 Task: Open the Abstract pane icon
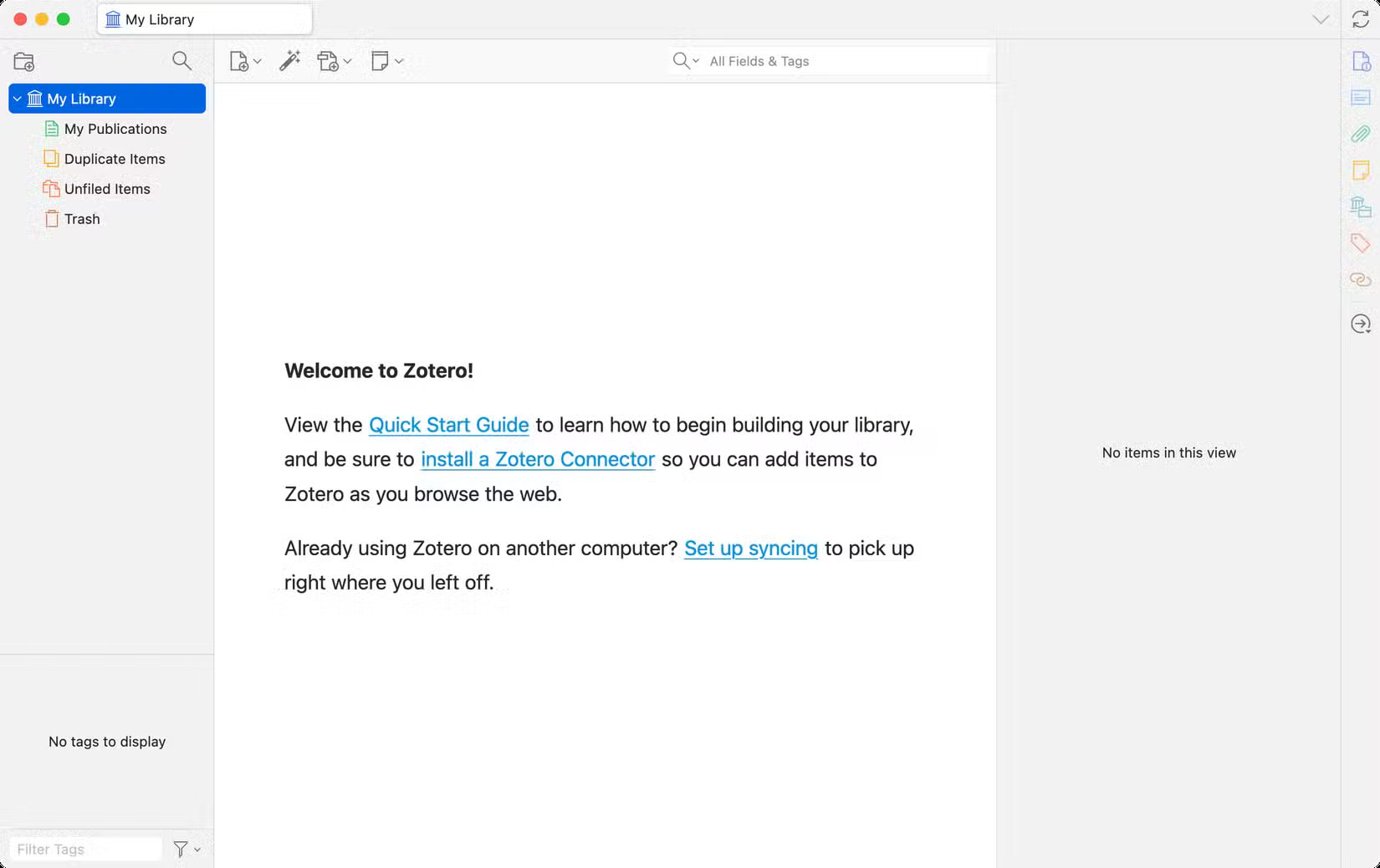[1361, 98]
